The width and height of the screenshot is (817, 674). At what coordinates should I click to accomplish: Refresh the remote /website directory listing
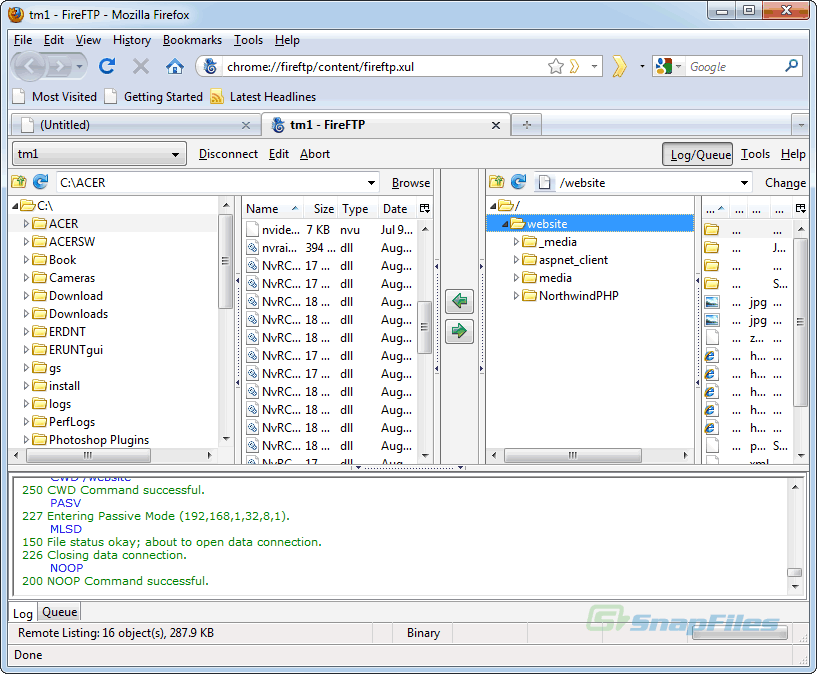(x=518, y=182)
